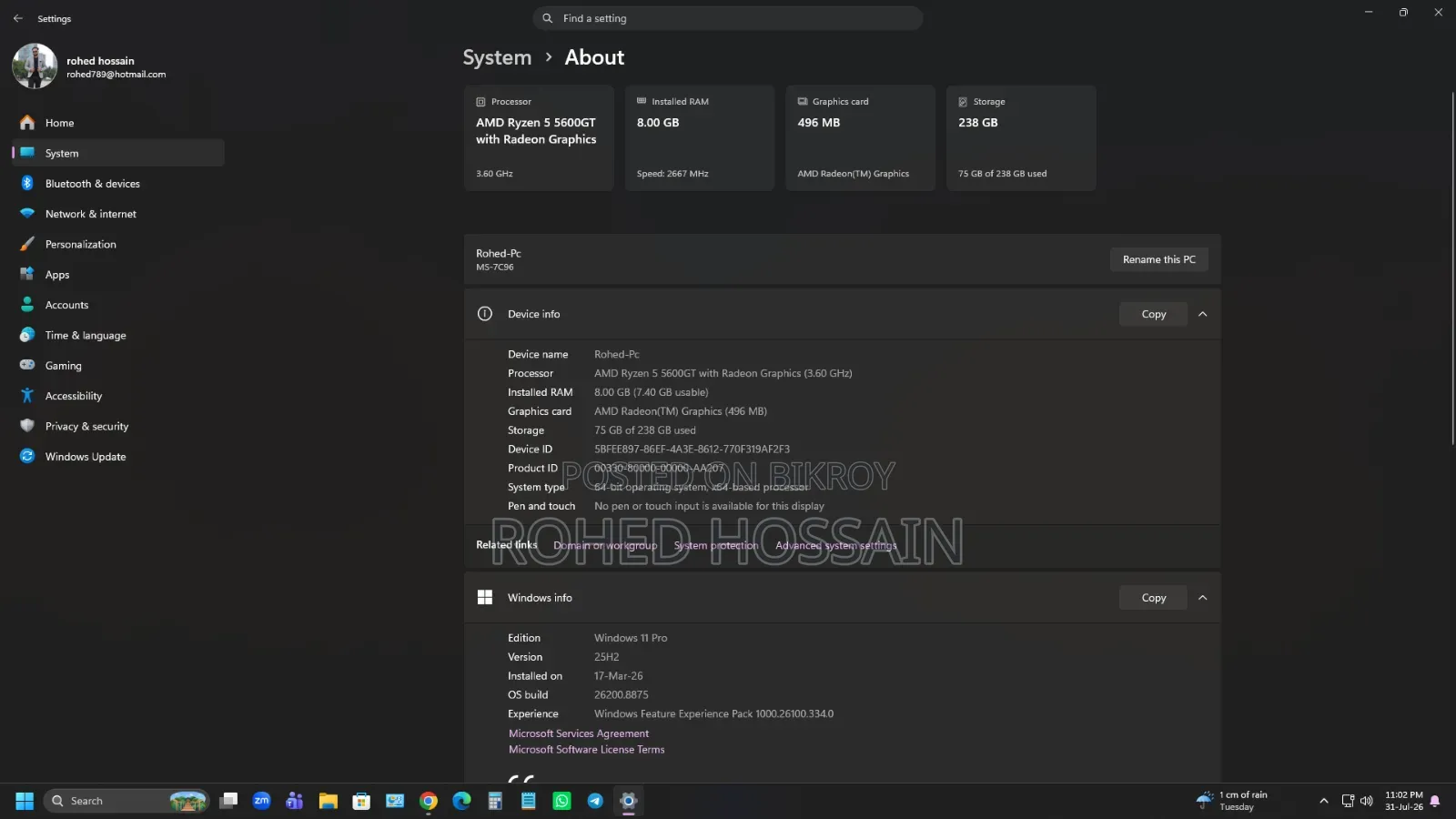Open Network & internet settings
This screenshot has height=819, width=1456.
[118, 214]
